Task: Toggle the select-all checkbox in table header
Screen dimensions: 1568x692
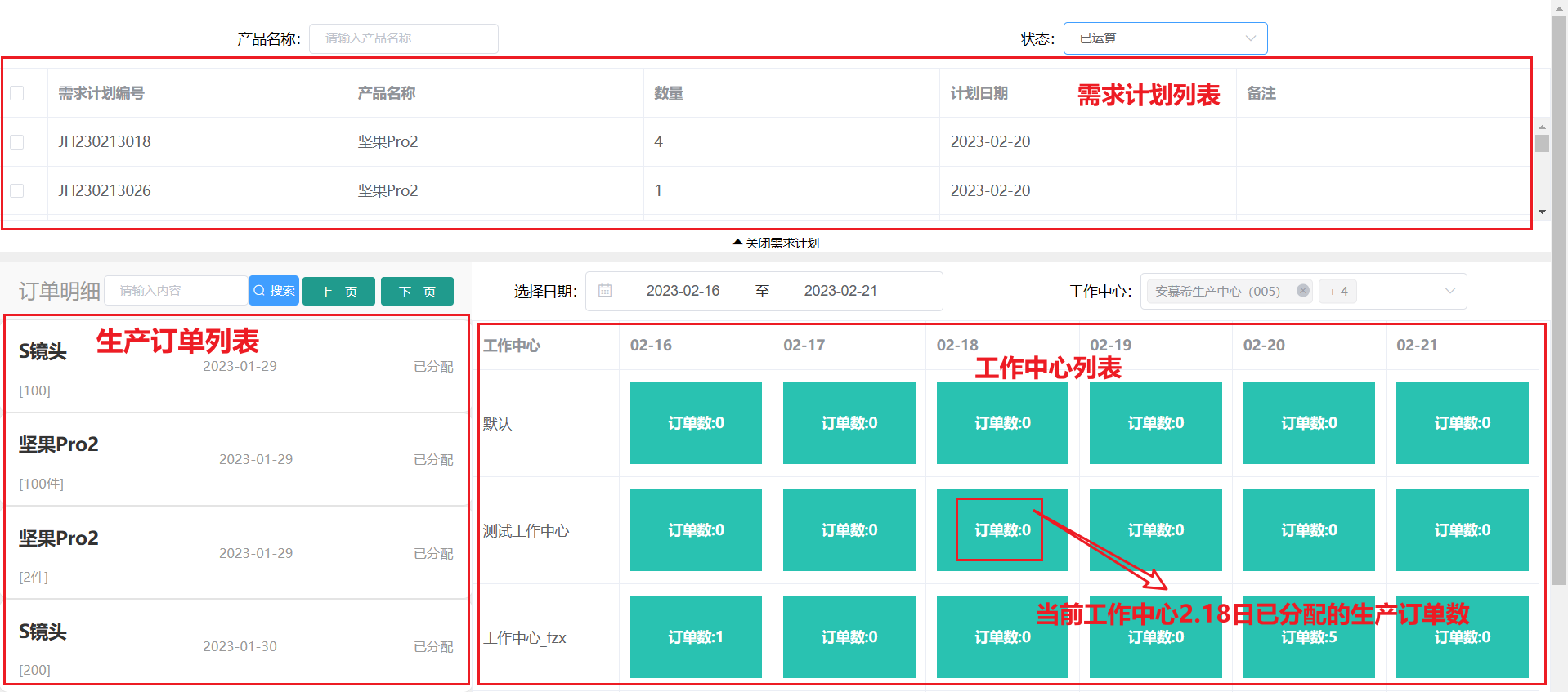Action: [17, 93]
